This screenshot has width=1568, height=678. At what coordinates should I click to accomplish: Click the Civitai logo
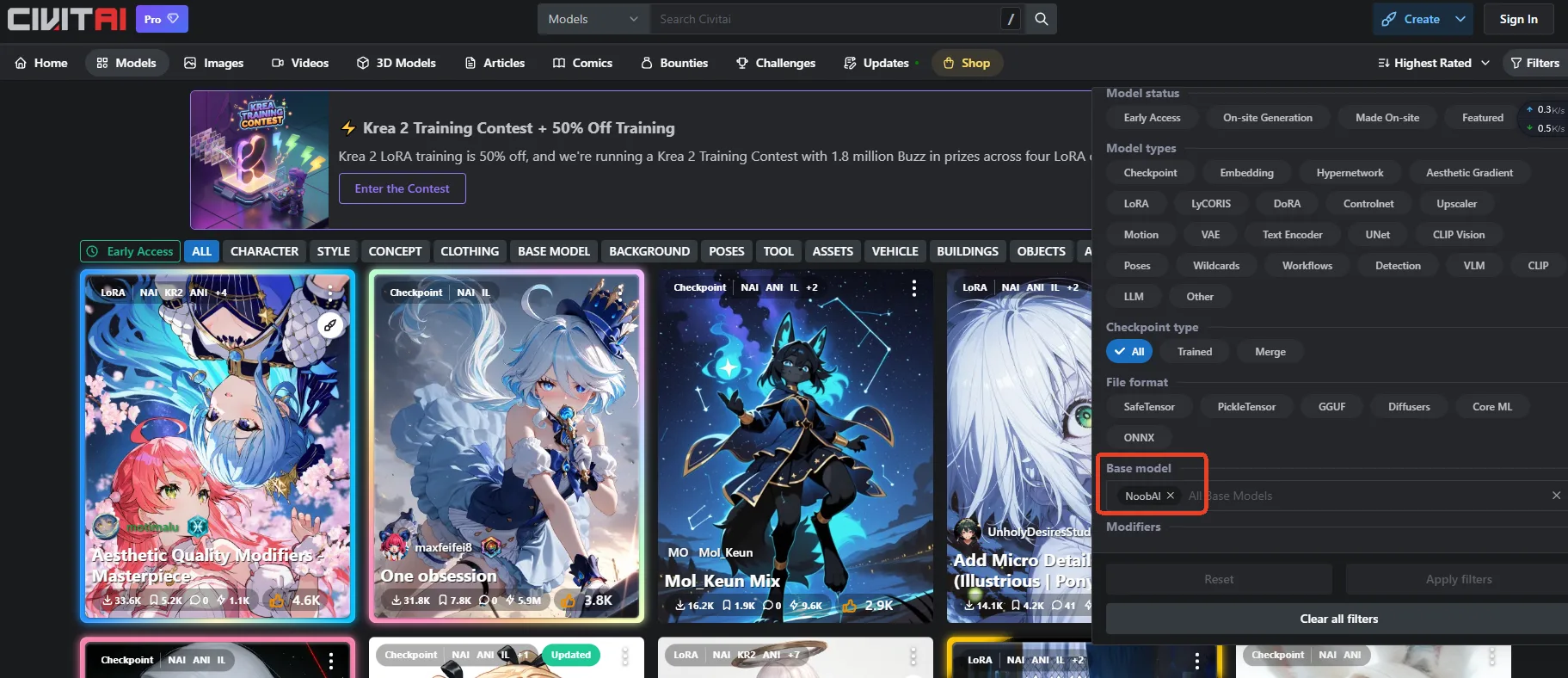67,19
